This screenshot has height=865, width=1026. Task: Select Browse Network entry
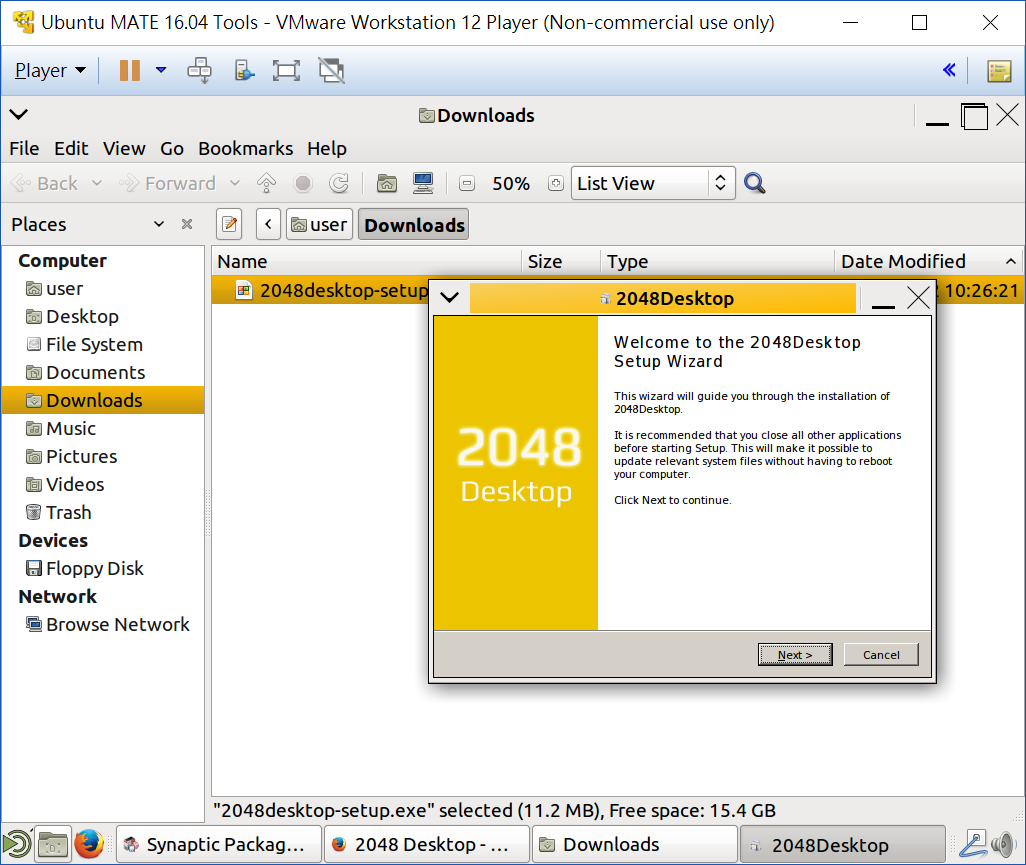pos(103,625)
